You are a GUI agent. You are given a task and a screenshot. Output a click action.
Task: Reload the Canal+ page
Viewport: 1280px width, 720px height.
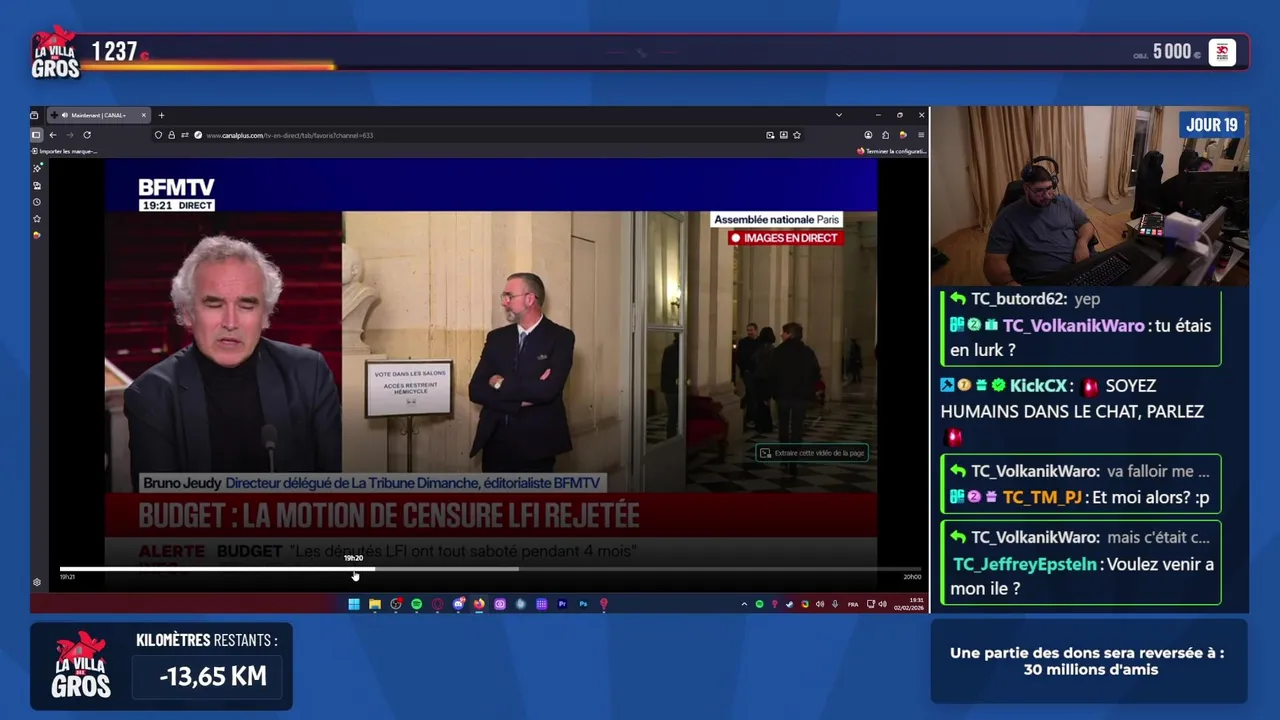click(87, 135)
